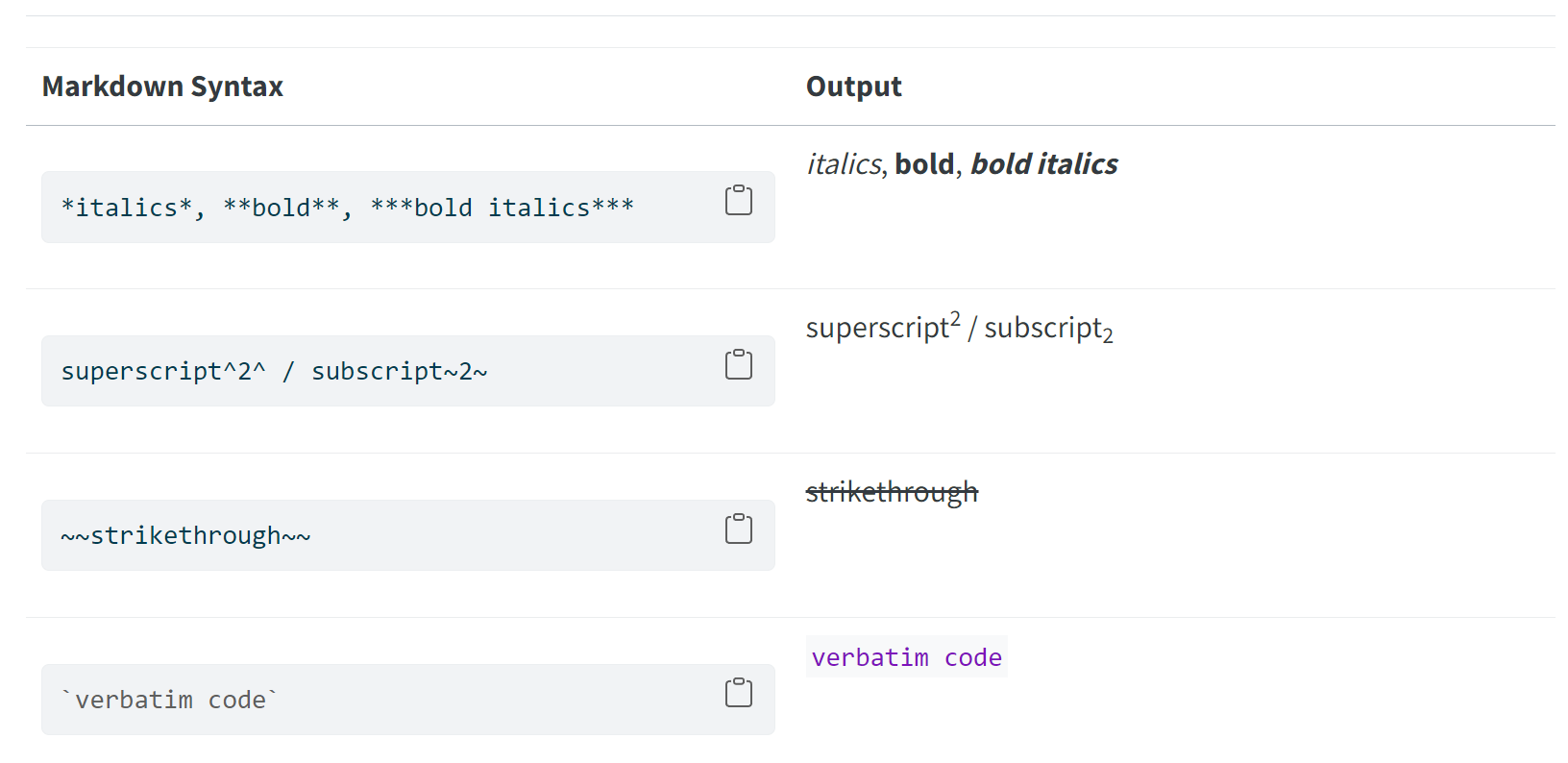1568x763 pixels.
Task: Click ***bold italics*** in the code block
Action: pos(502,208)
